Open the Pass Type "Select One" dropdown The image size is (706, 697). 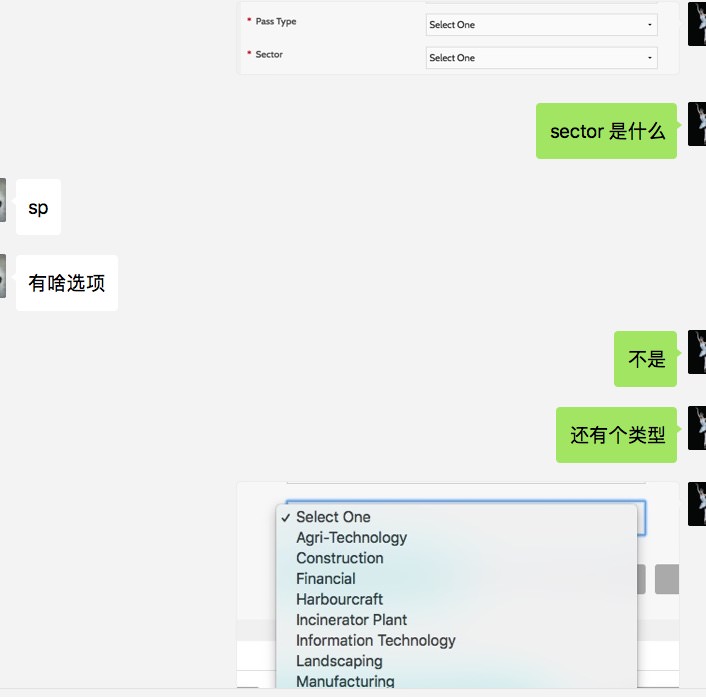pyautogui.click(x=541, y=25)
